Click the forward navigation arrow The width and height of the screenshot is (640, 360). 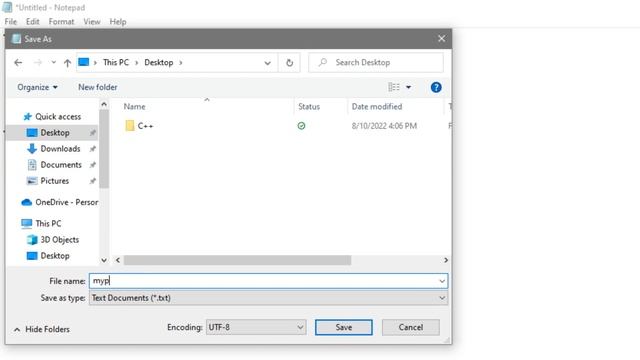point(38,62)
